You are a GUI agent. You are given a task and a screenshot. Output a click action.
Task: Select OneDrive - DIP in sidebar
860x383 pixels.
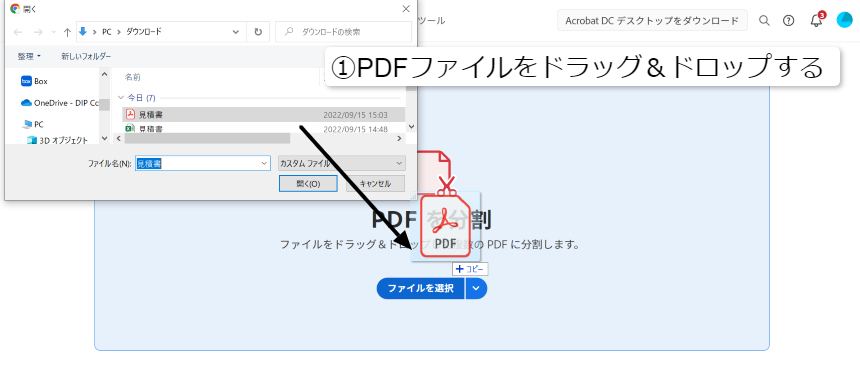tap(59, 103)
